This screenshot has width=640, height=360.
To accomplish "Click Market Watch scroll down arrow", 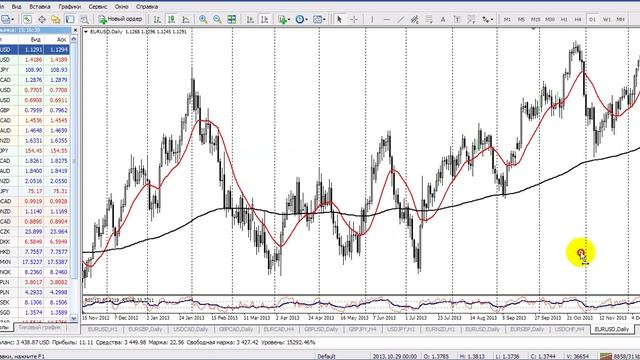I will click(x=74, y=318).
